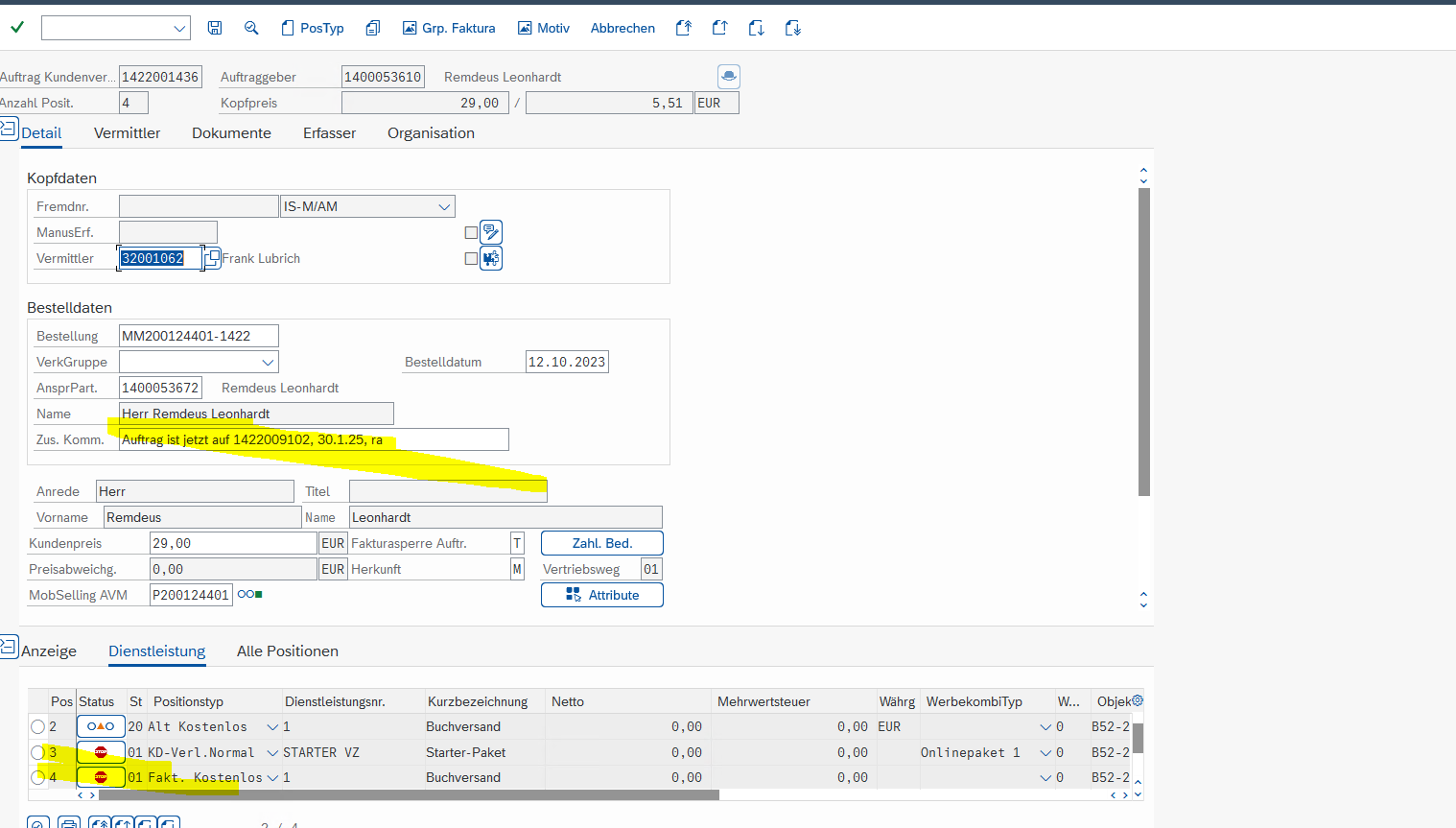
Task: Click the status icon for position 2
Action: [101, 726]
